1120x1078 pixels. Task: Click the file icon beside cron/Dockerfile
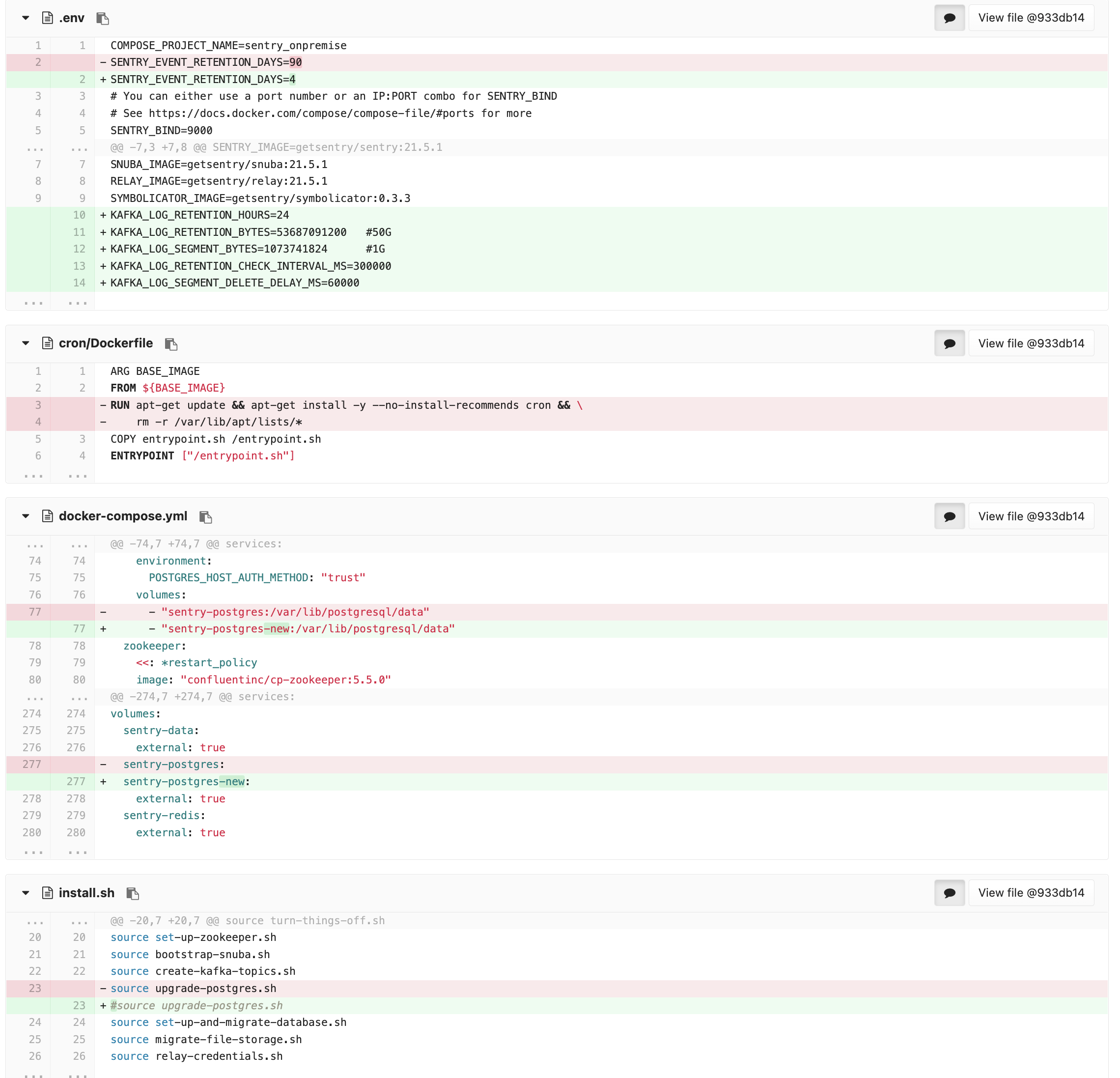tap(47, 343)
